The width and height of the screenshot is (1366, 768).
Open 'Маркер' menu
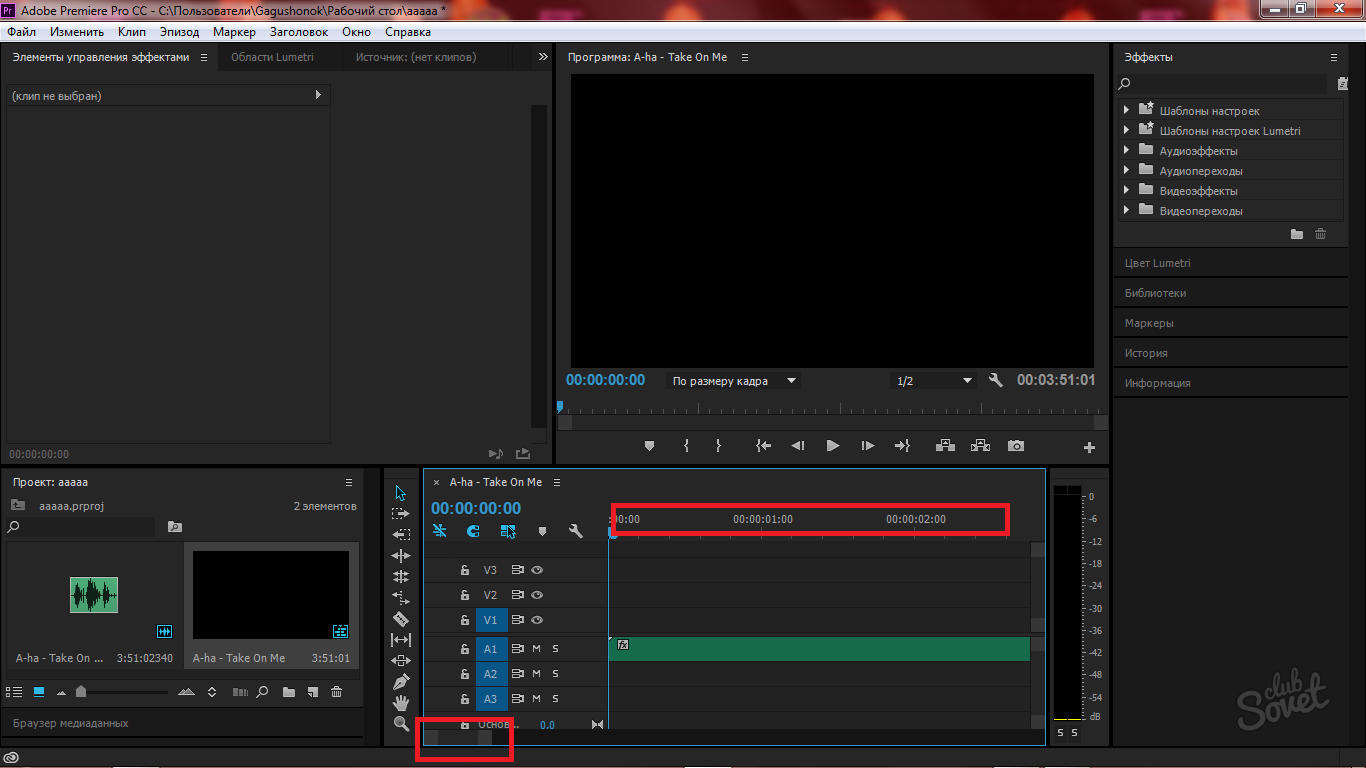pyautogui.click(x=234, y=32)
